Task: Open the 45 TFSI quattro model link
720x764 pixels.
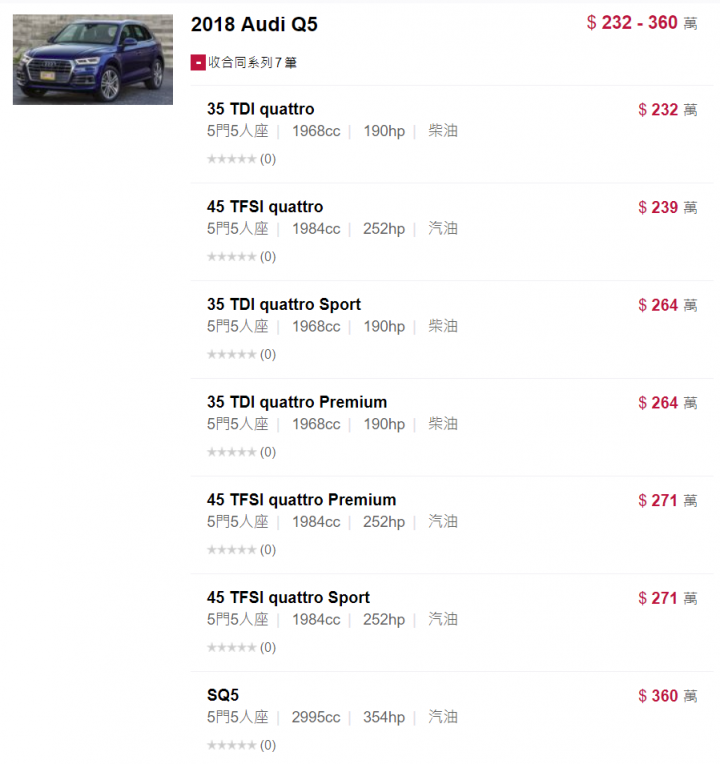Action: point(265,207)
